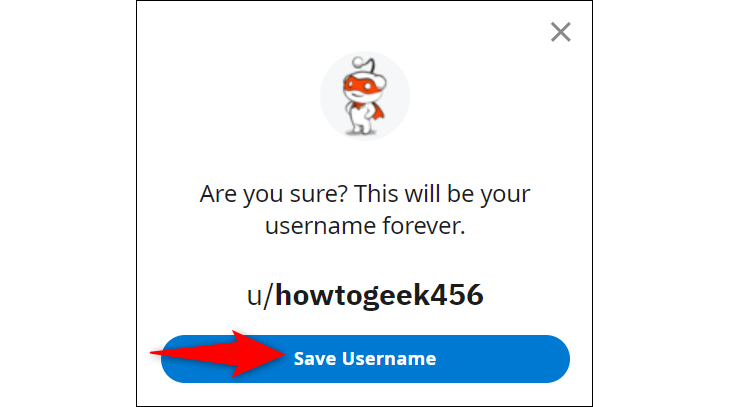Click the bold 'howtogeek456' name
730x407 pixels.
[x=379, y=295]
